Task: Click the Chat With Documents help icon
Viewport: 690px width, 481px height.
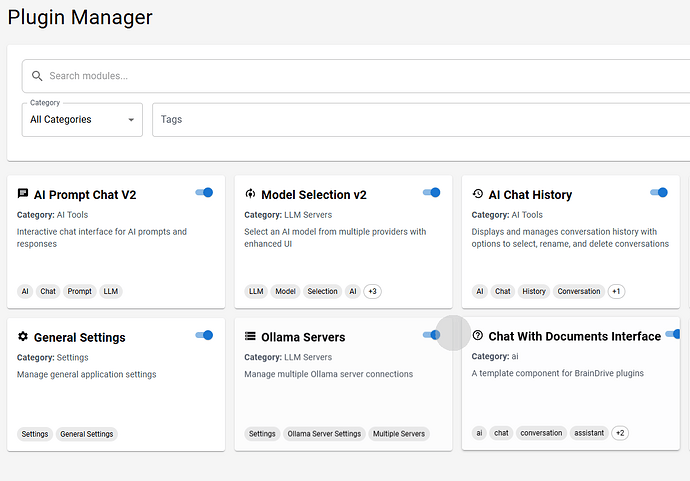Action: 478,336
